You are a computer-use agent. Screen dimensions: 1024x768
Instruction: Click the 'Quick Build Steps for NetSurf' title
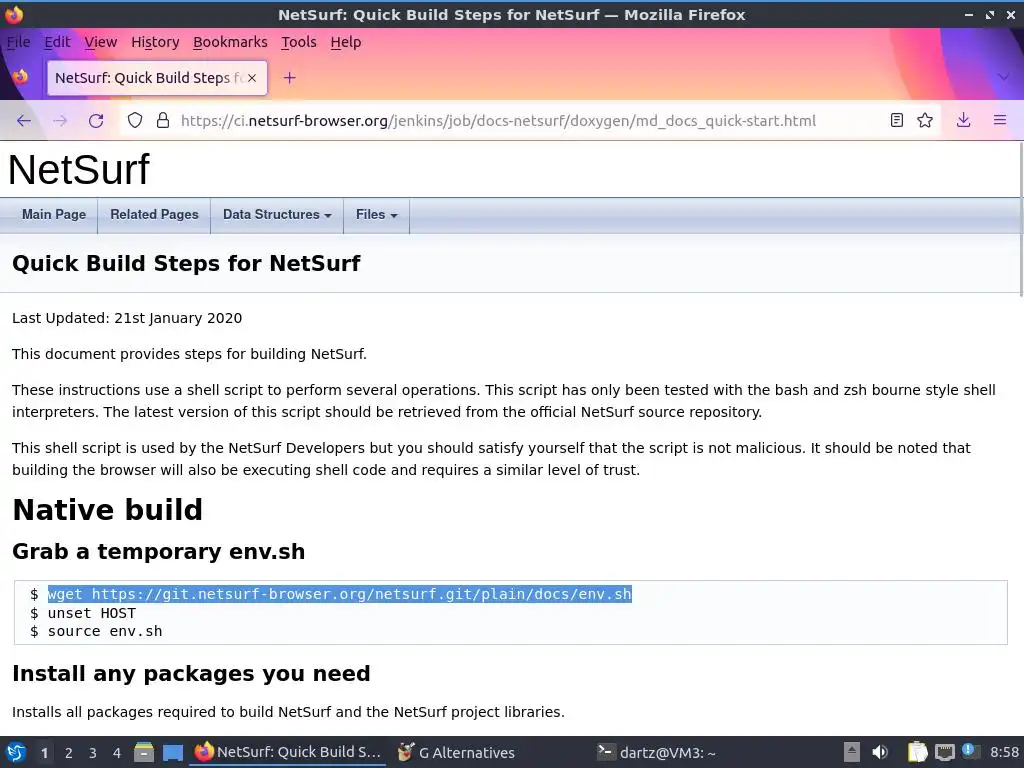(186, 263)
